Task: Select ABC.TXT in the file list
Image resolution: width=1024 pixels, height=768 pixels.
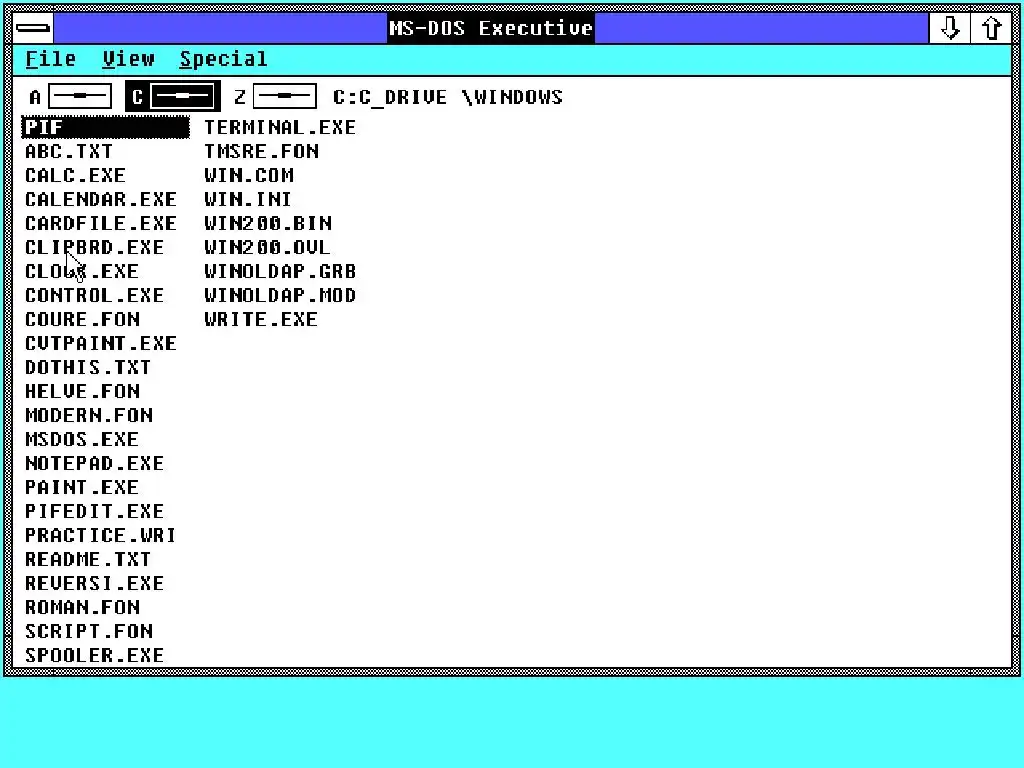Action: 69,152
